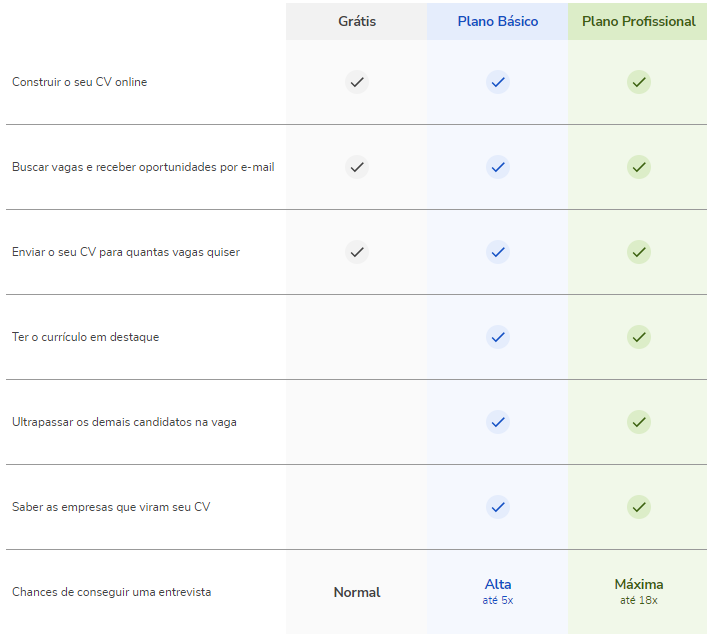The width and height of the screenshot is (707, 639).
Task: Click the Ter o currículo em destaque label
Action: [x=85, y=337]
